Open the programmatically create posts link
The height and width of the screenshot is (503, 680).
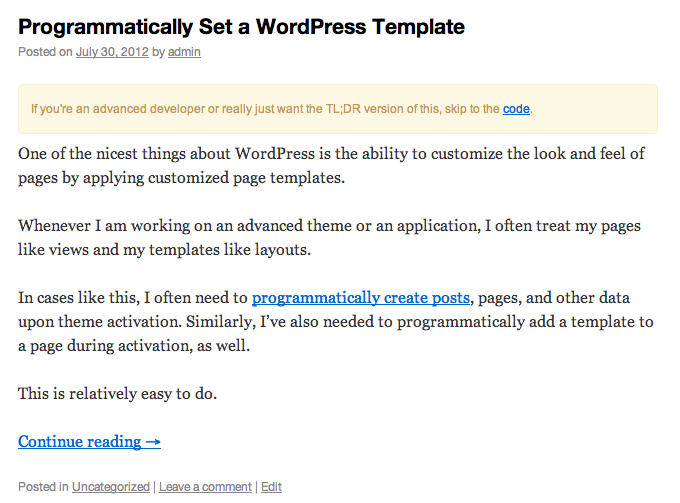pyautogui.click(x=361, y=298)
